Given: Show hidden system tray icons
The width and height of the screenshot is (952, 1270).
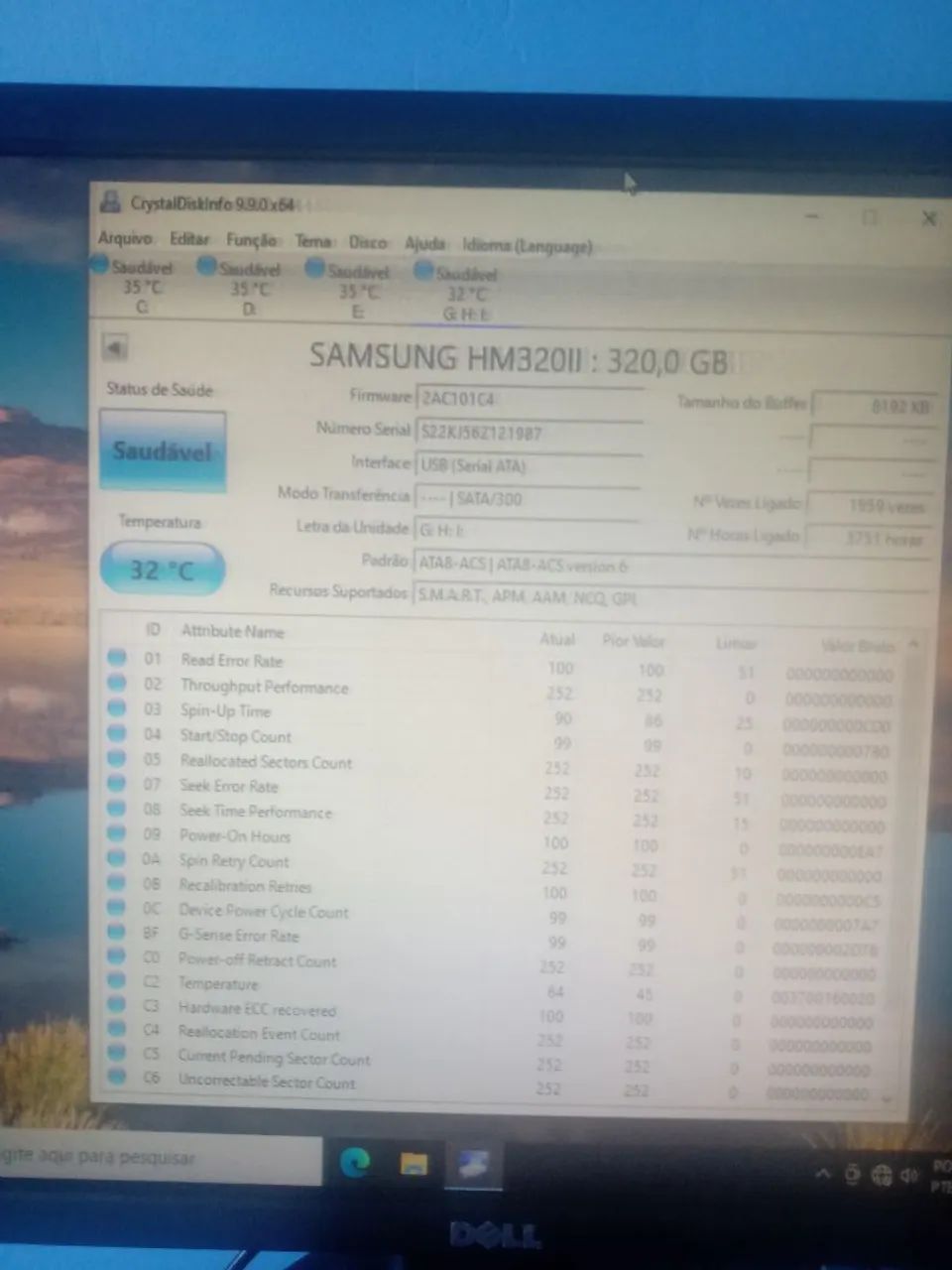Looking at the screenshot, I should (x=823, y=1175).
